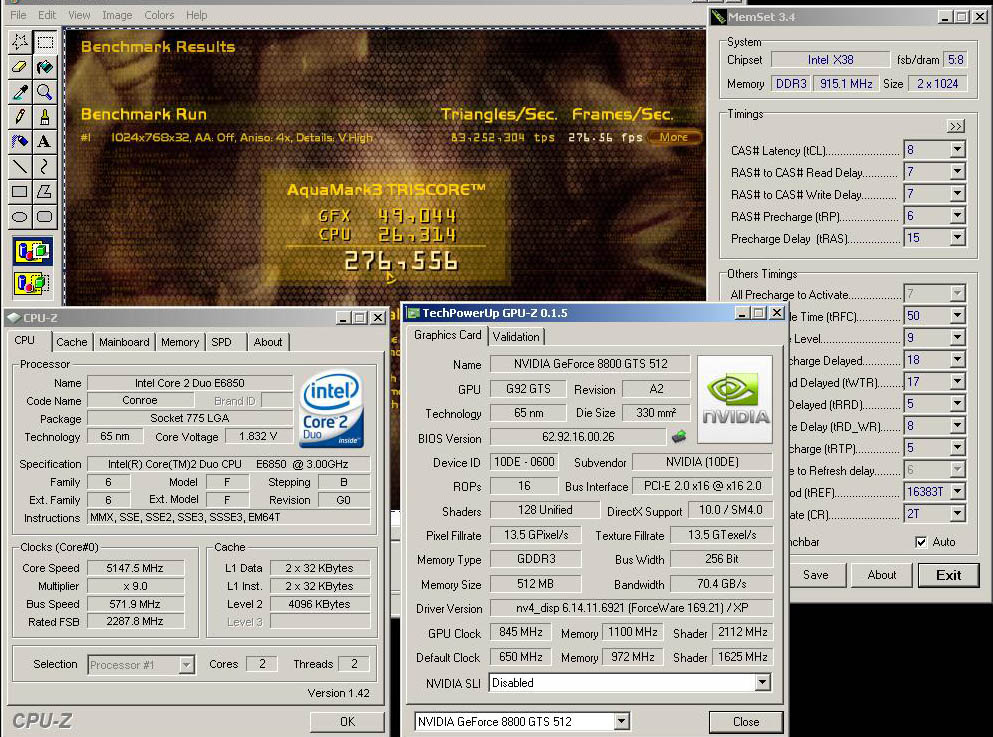Activate the Magnifier tool in Paint
The width and height of the screenshot is (993, 737).
44,92
